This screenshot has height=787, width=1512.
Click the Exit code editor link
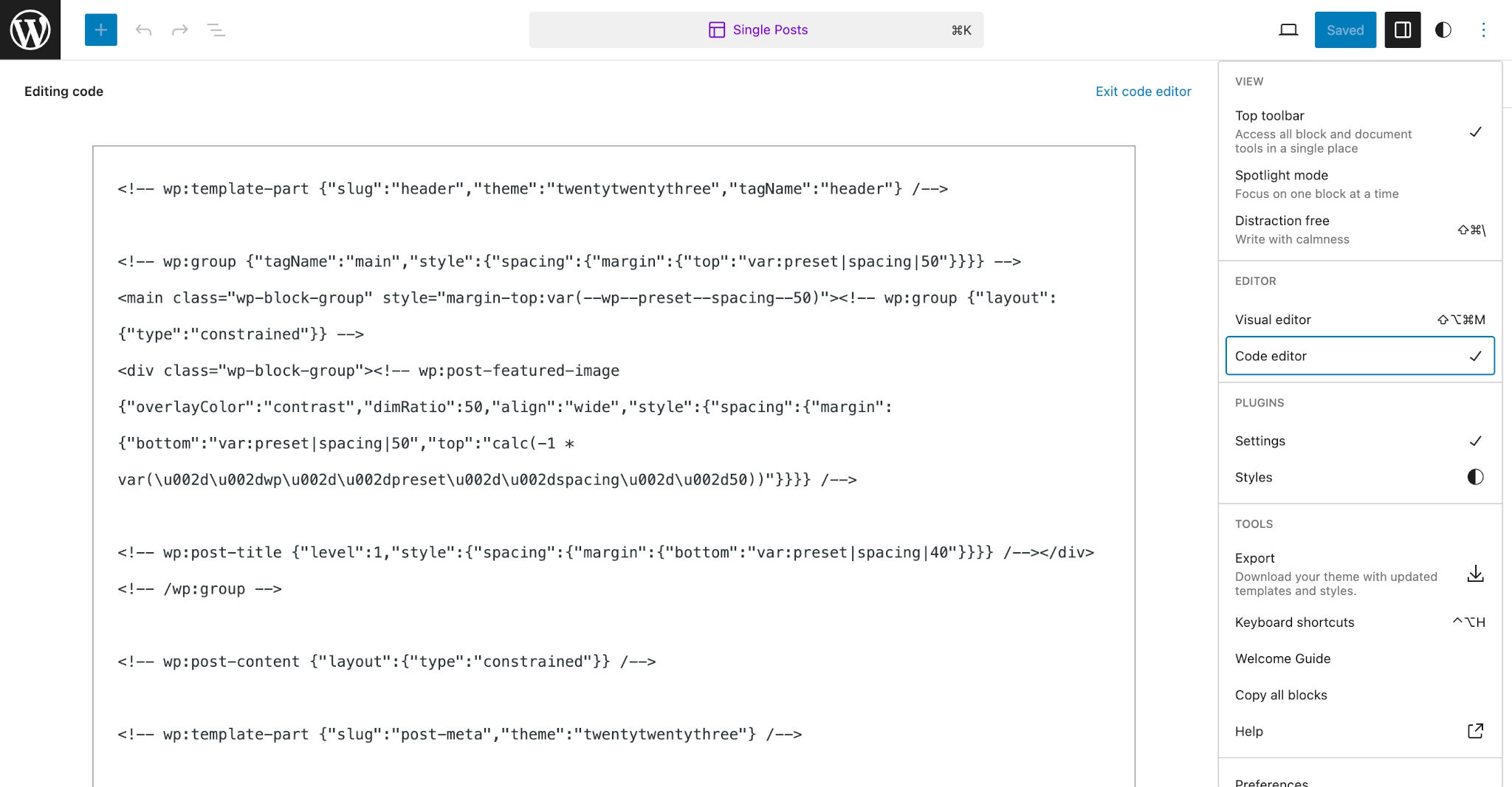tap(1143, 91)
